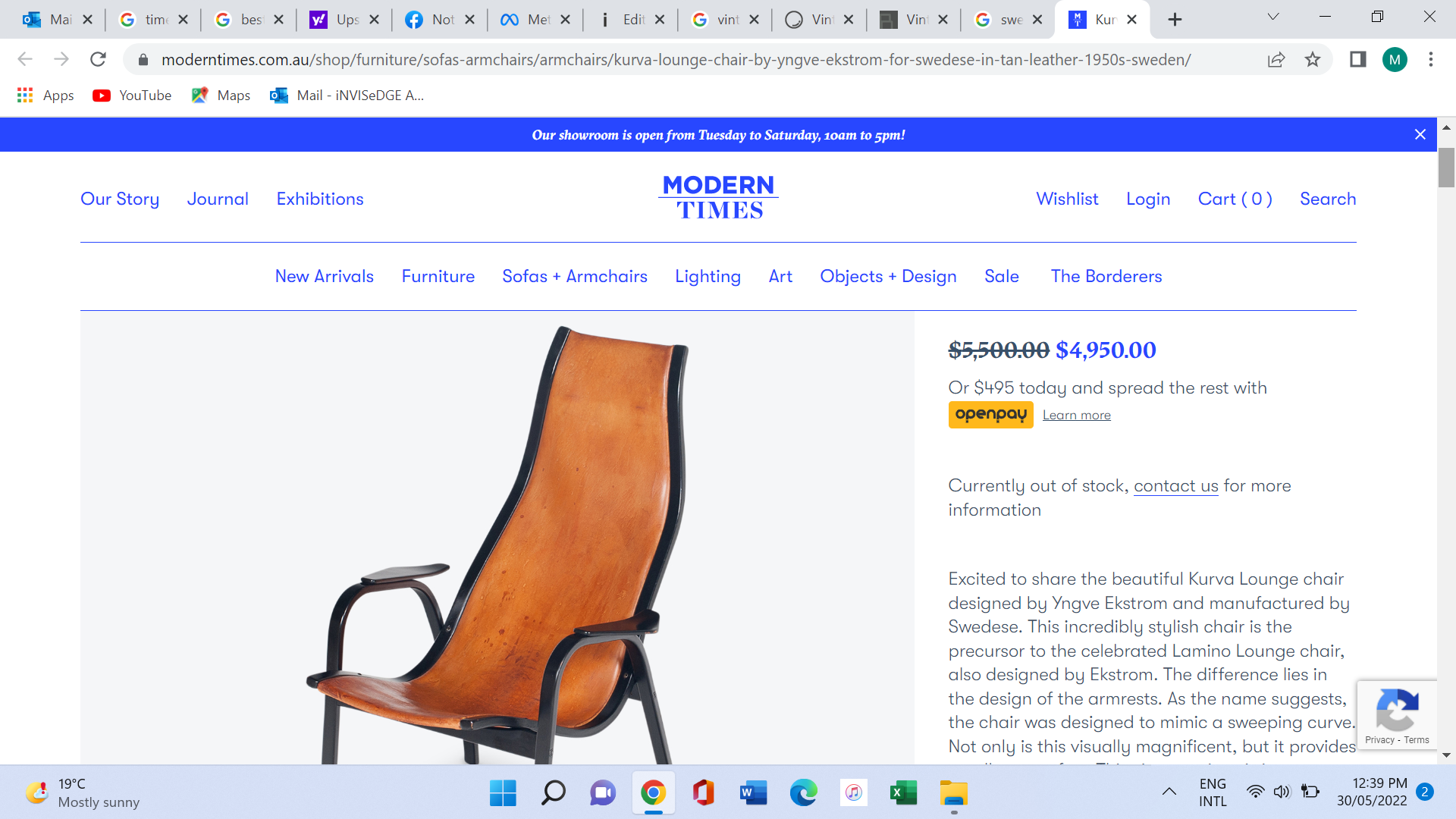The height and width of the screenshot is (819, 1456).
Task: Open the Chrome three-dot menu
Action: [x=1431, y=59]
